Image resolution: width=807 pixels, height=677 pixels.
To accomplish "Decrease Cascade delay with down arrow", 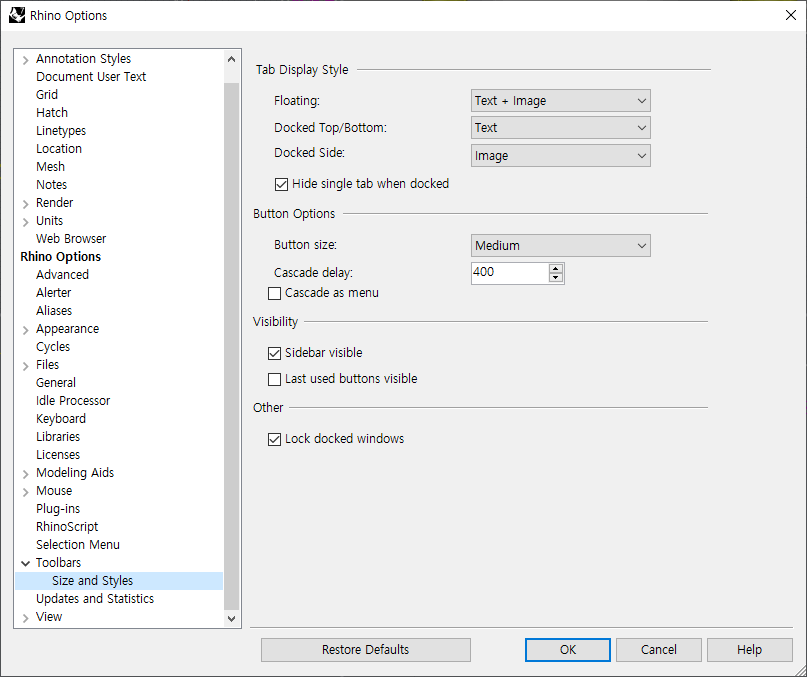I will coord(555,278).
